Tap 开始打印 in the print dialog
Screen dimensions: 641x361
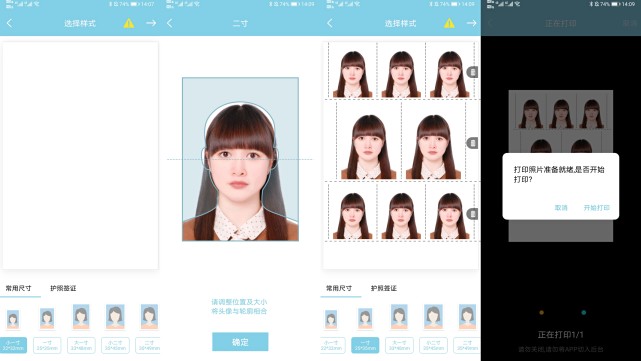point(596,208)
